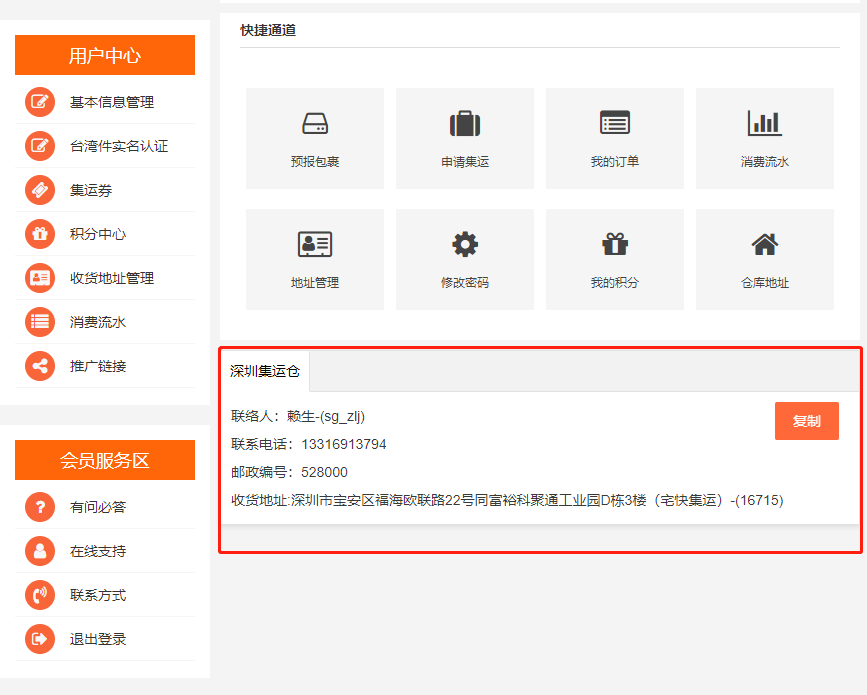Open 申请集运 briefcase icon tile

465,124
